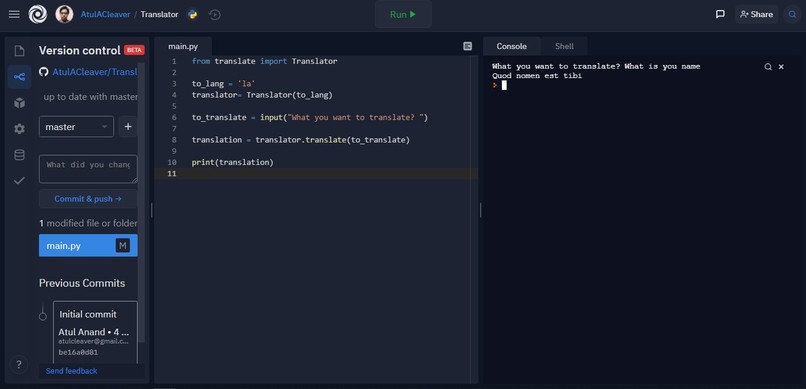Click Commit & push button

click(88, 199)
